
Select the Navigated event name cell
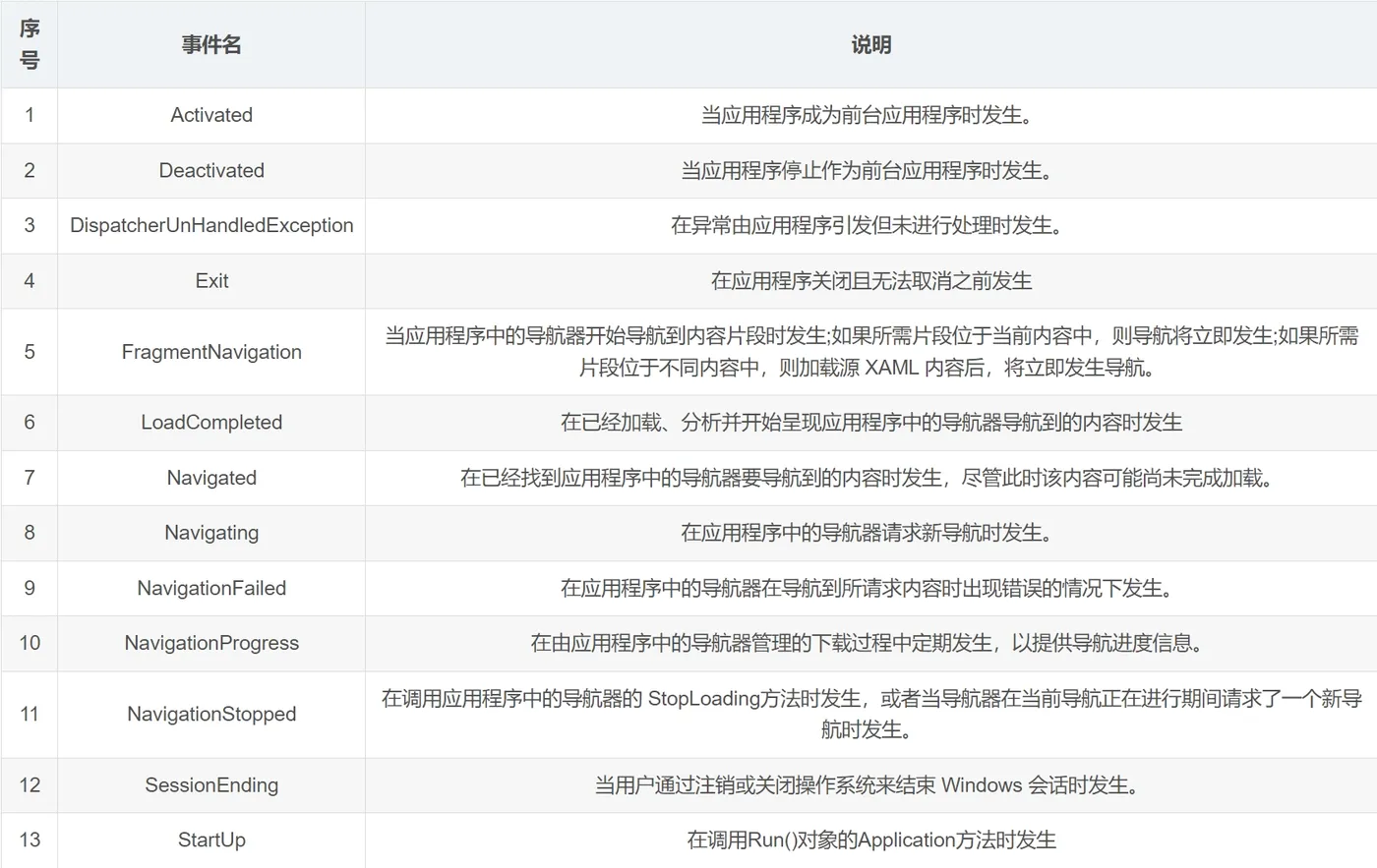click(x=211, y=478)
